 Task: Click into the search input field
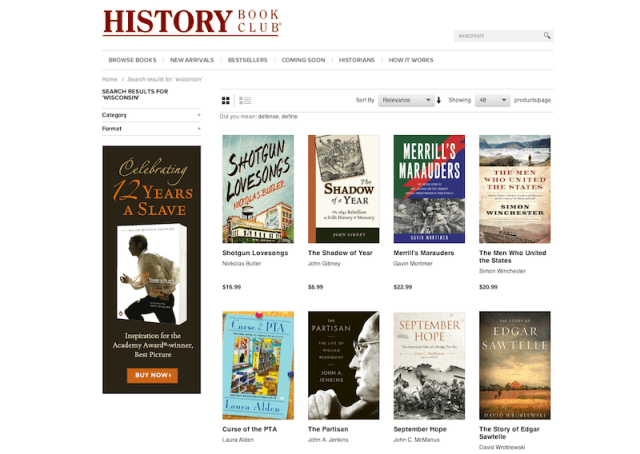[498, 36]
